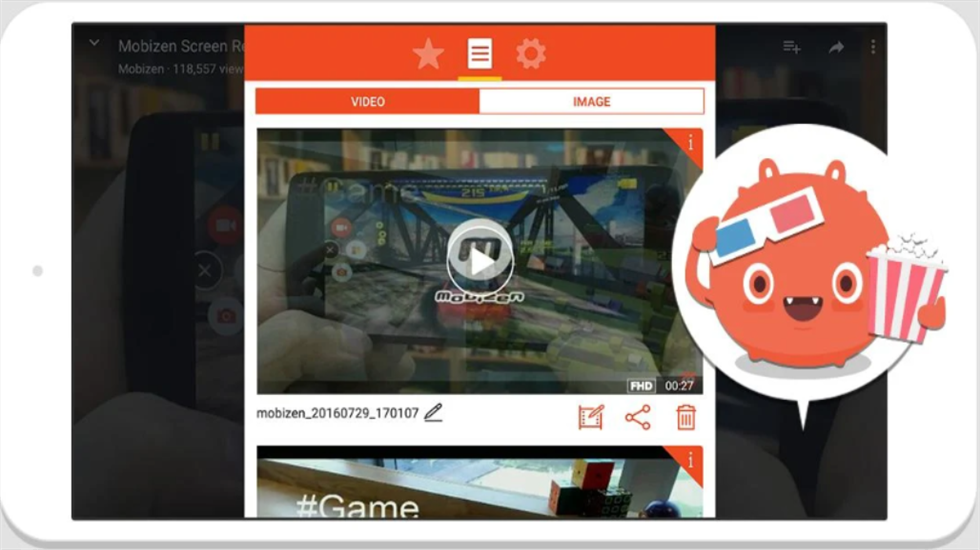The image size is (980, 550).
Task: Switch to the VIDEO tab
Action: point(368,101)
